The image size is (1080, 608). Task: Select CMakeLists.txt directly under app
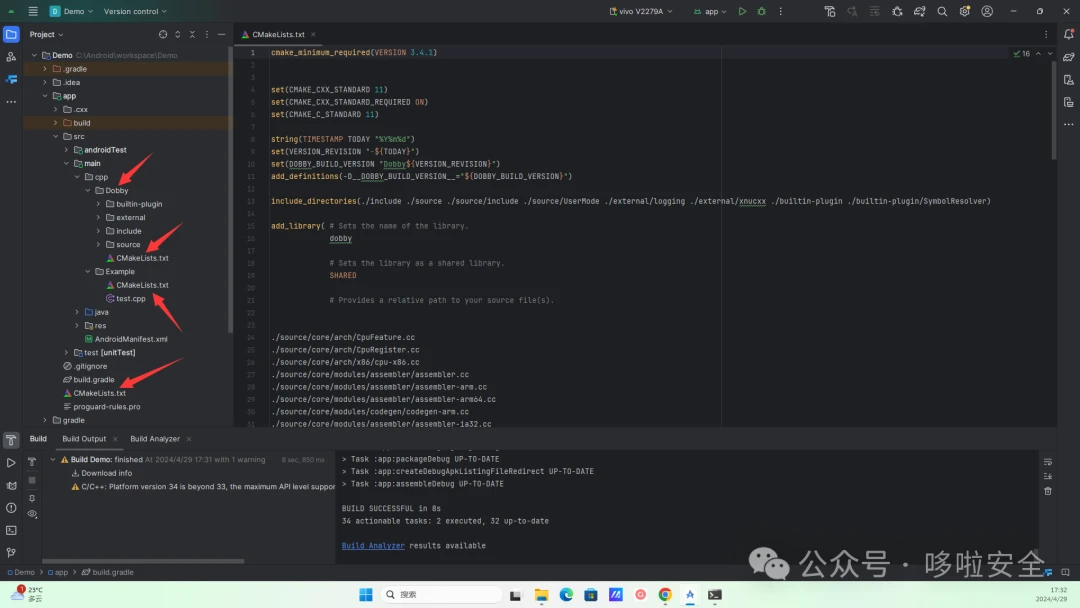pyautogui.click(x=99, y=393)
